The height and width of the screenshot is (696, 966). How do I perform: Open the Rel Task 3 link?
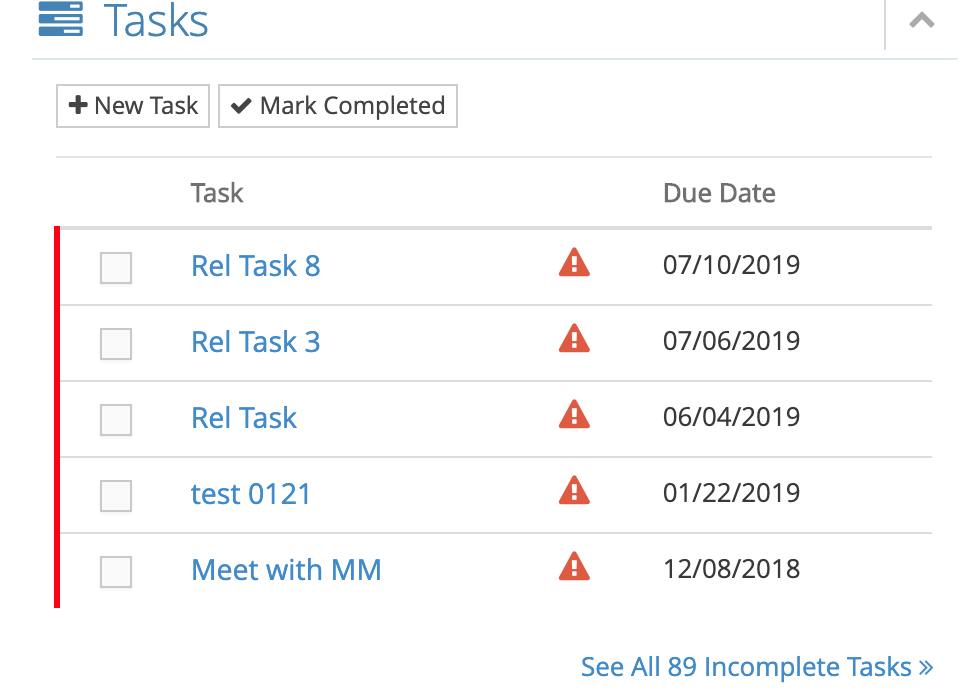pos(255,342)
